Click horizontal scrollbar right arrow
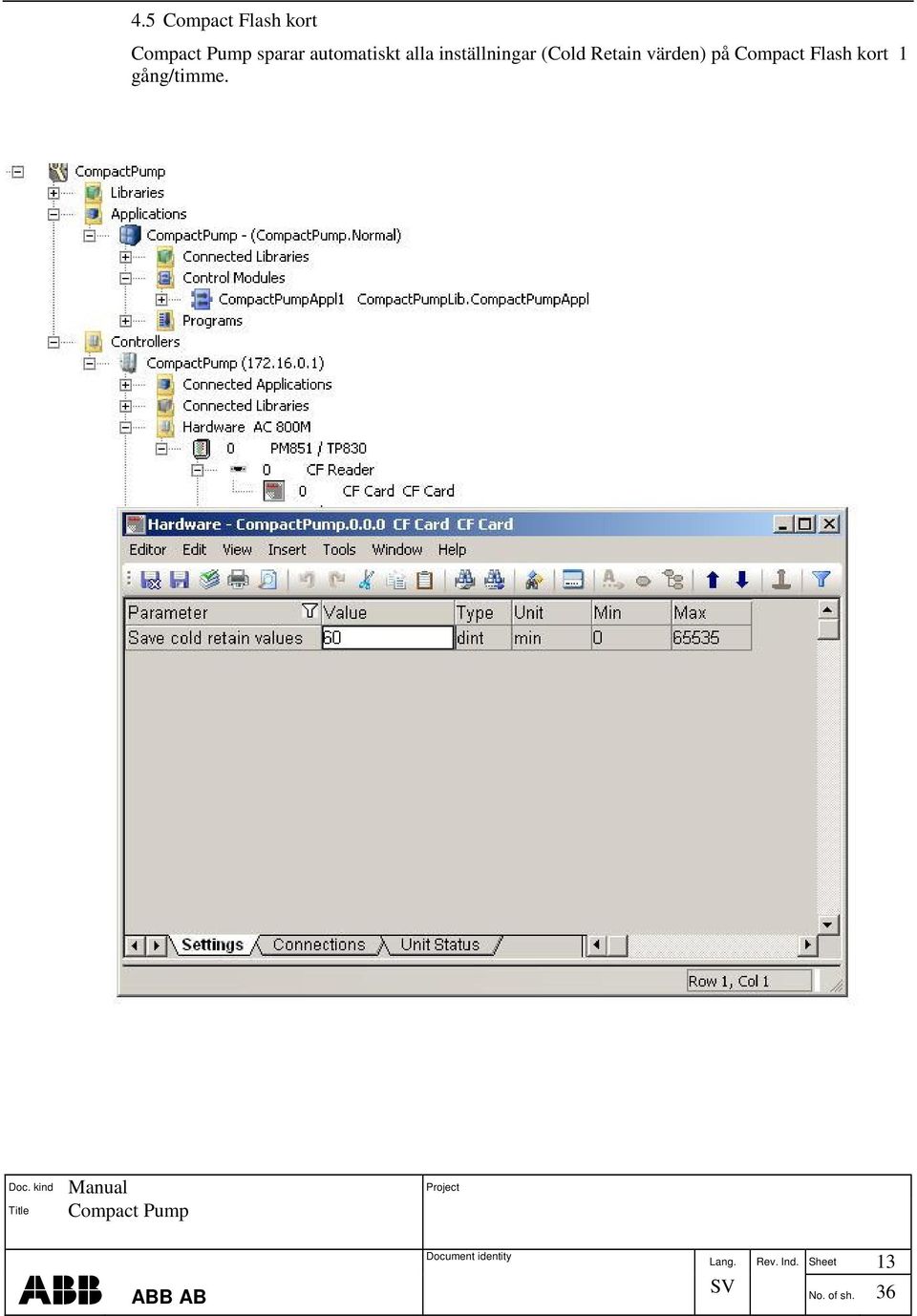Viewport: 917px width, 1316px height. [808, 945]
